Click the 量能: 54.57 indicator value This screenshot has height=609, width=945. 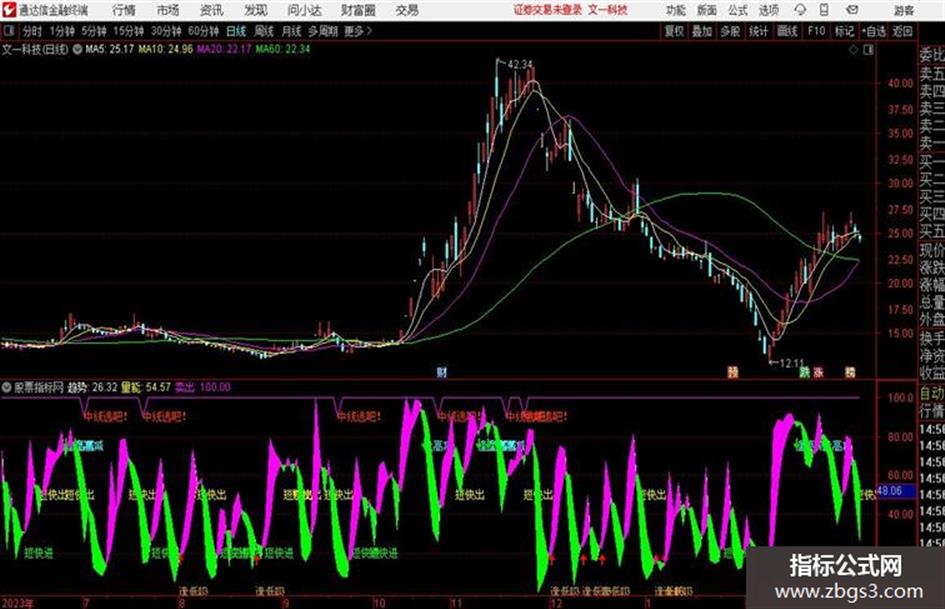click(146, 387)
